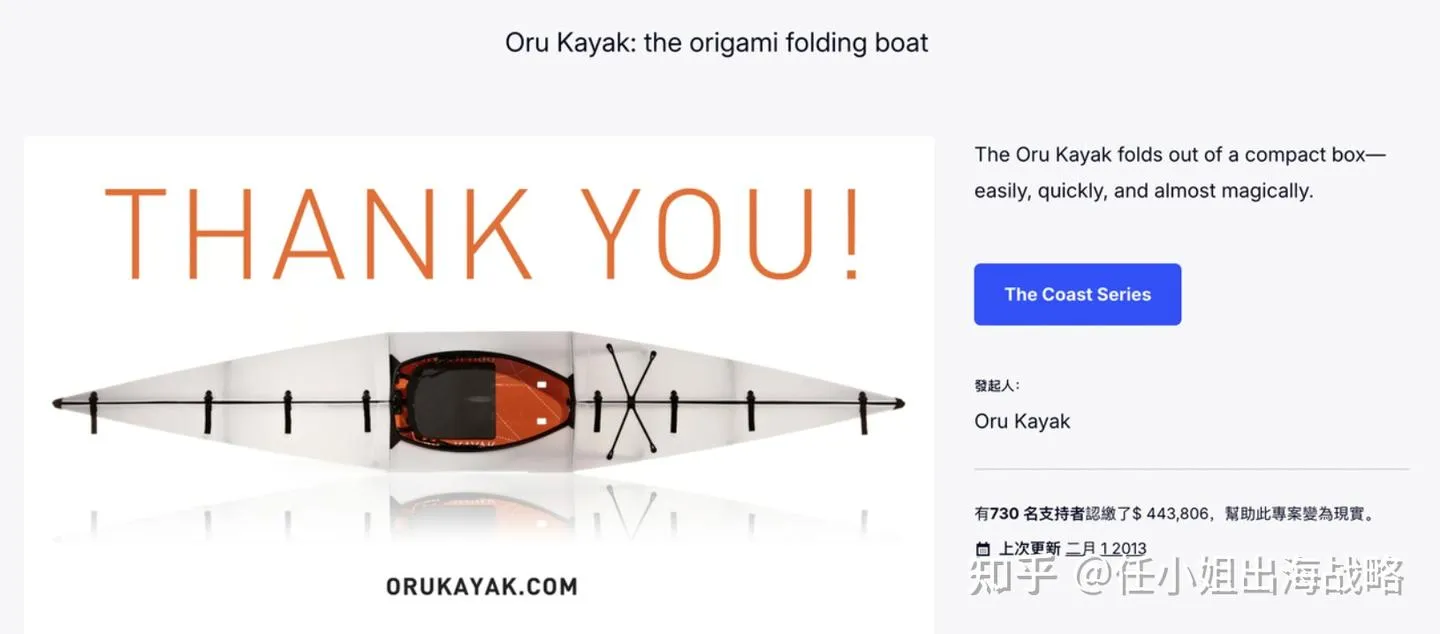Click the 上次更新 label text
The height and width of the screenshot is (634, 1440).
pos(1029,548)
